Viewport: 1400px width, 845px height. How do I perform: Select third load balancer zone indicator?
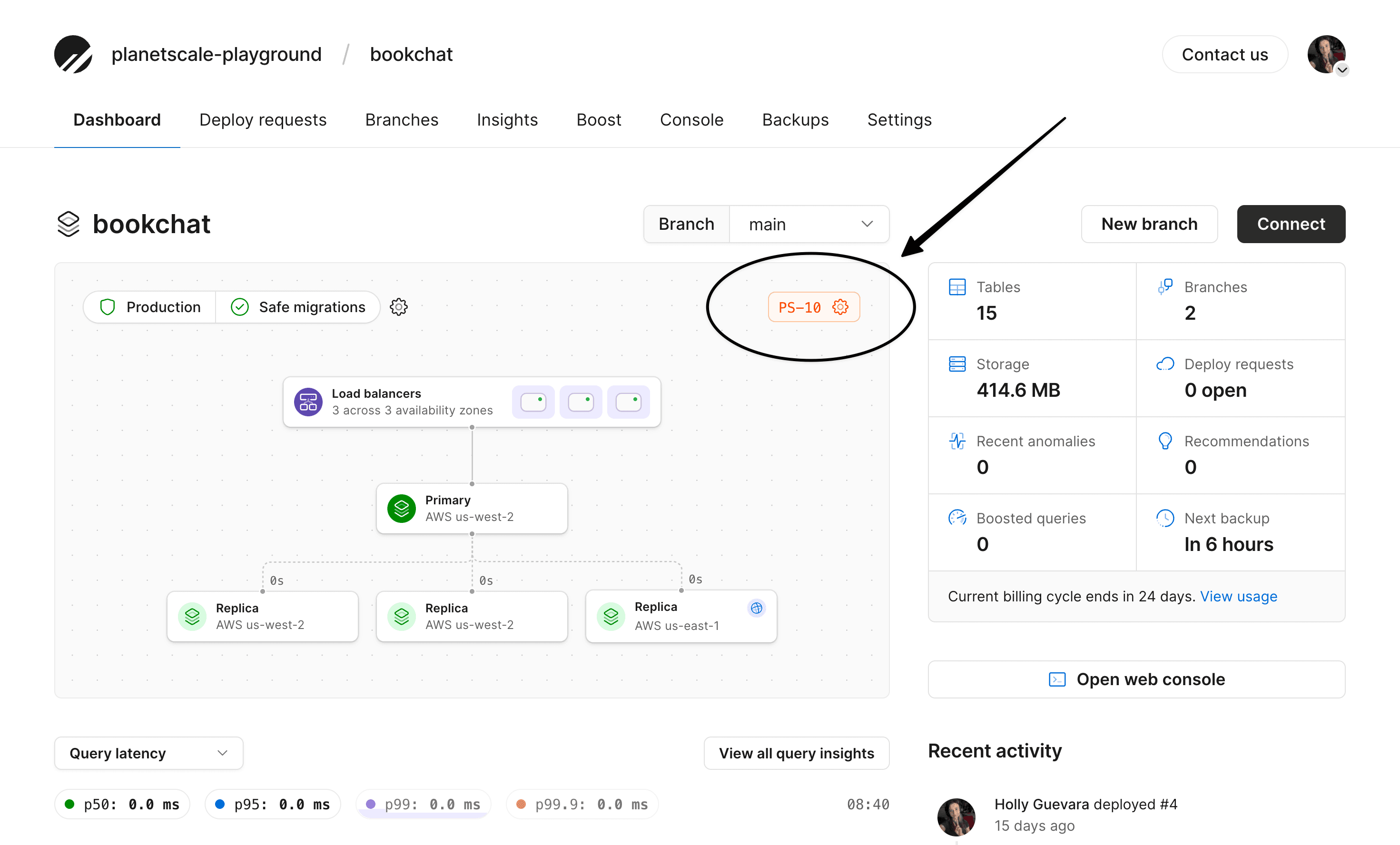(629, 402)
